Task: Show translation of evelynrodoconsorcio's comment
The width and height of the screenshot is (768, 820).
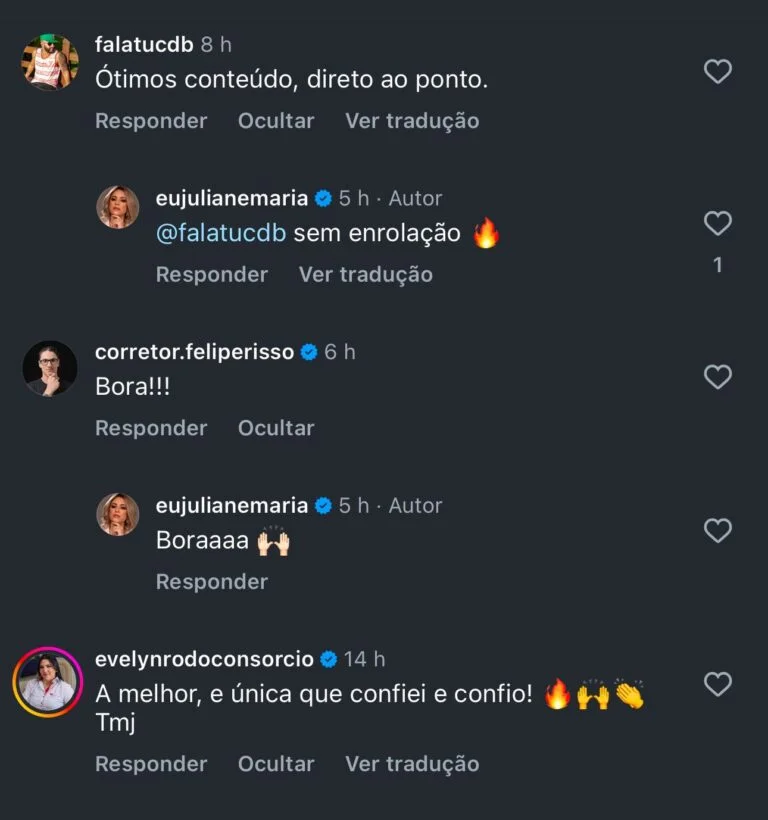Action: 412,764
